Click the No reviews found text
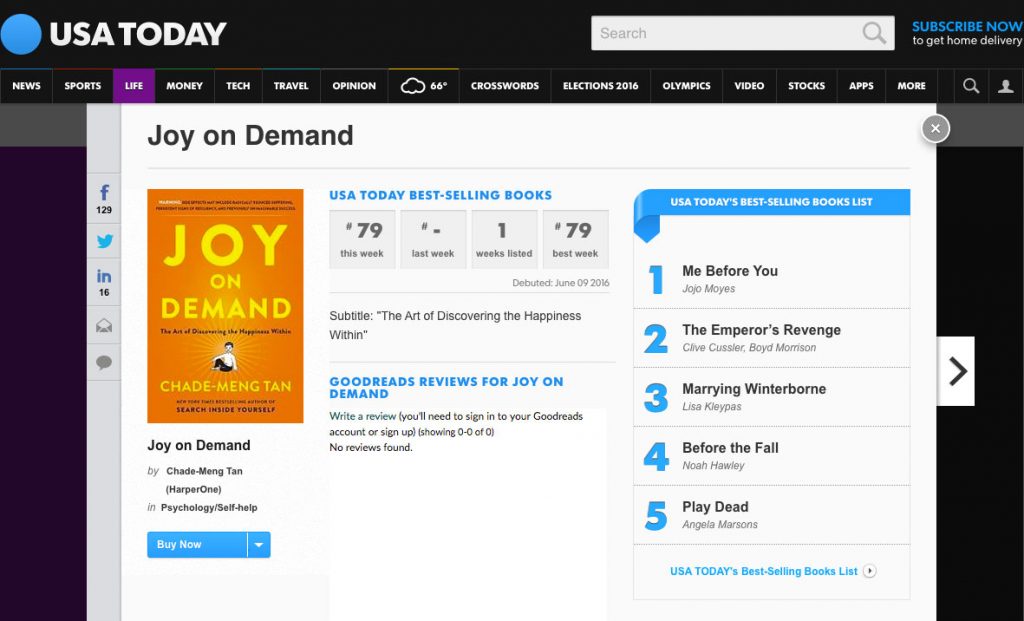 point(371,447)
